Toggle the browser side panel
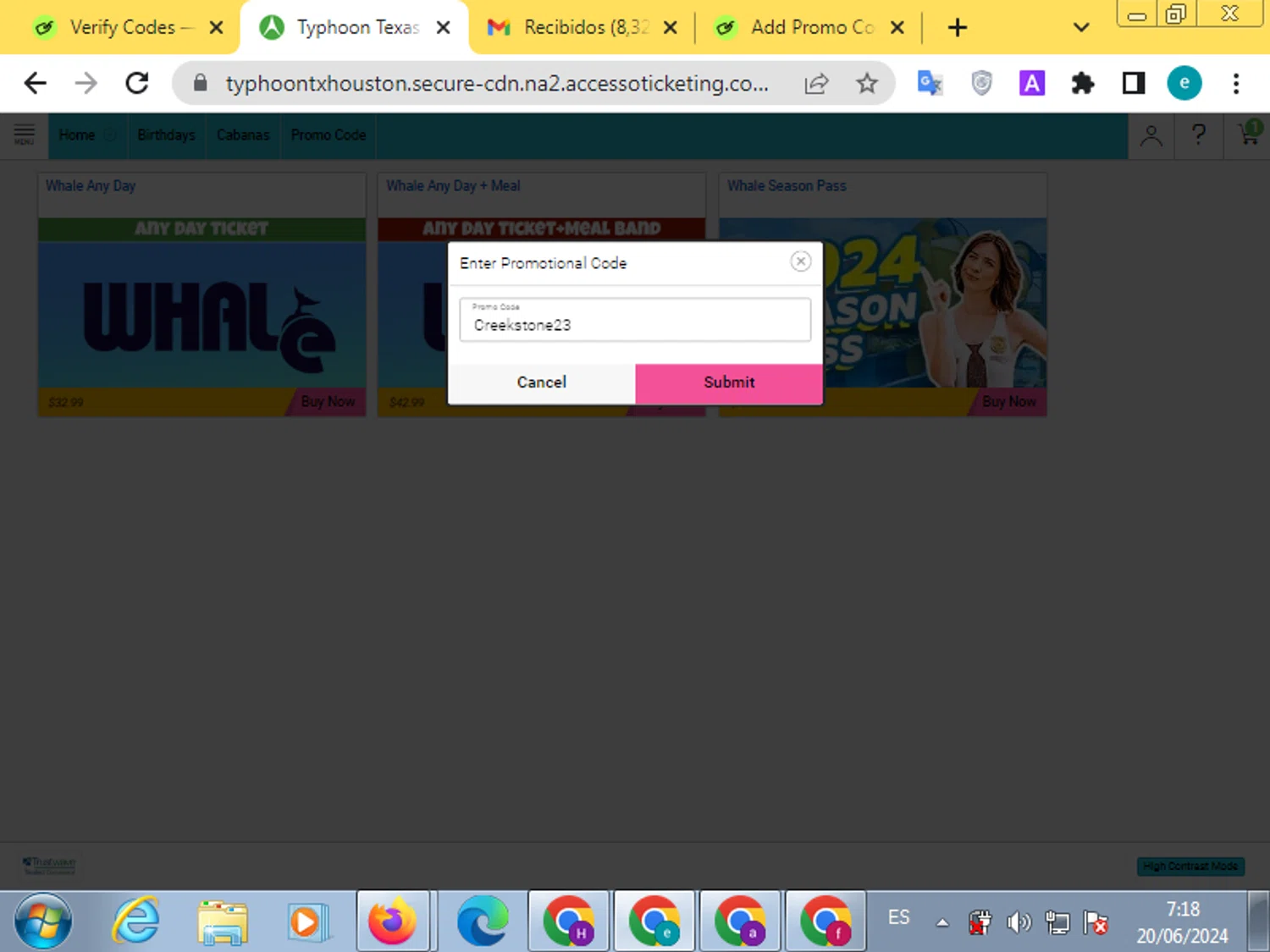 (x=1133, y=83)
